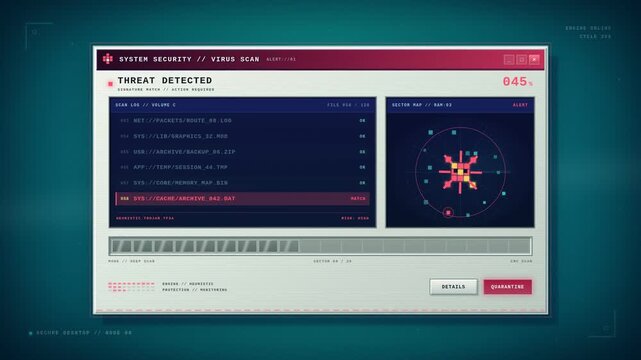The height and width of the screenshot is (360, 641).
Task: Select the SYS://CORE/MEMORY_MAP.BIN row
Action: (x=242, y=183)
